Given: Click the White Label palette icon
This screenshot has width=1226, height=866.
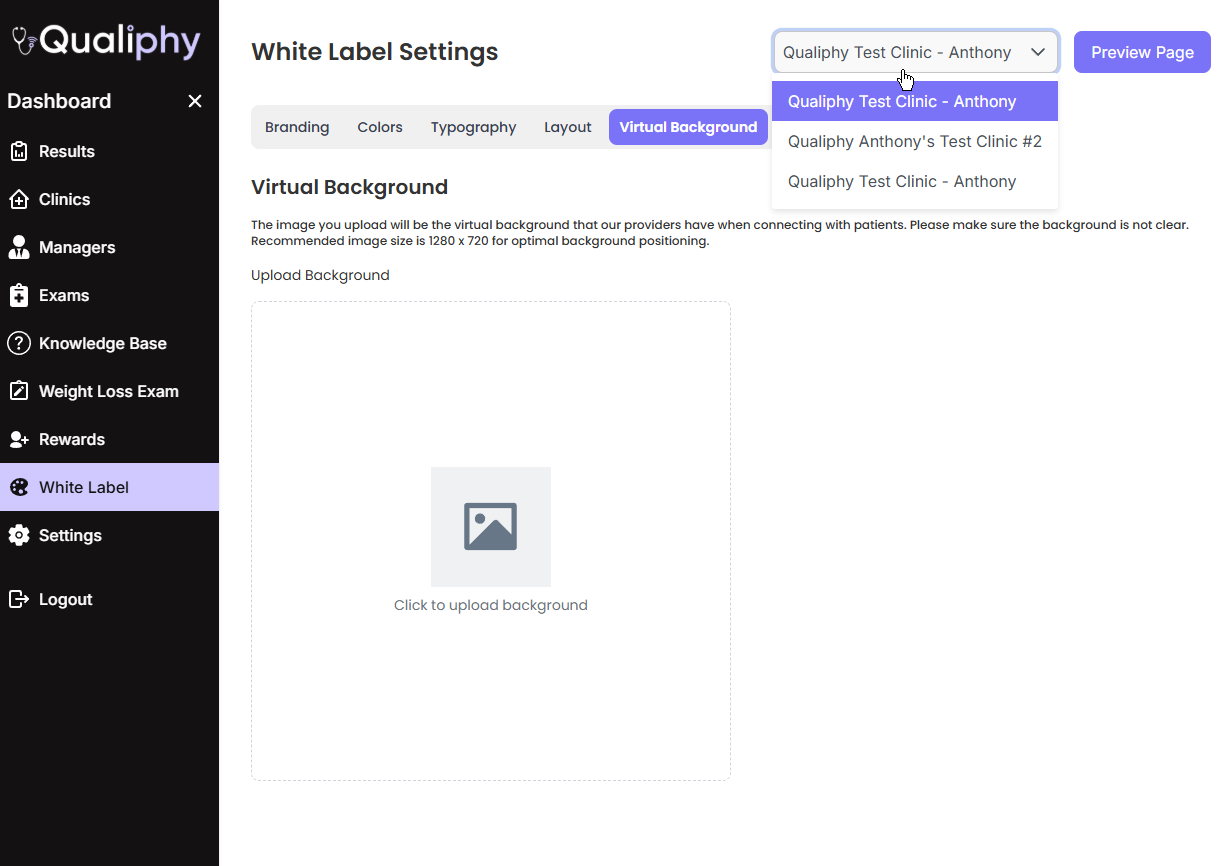Looking at the screenshot, I should [x=18, y=487].
